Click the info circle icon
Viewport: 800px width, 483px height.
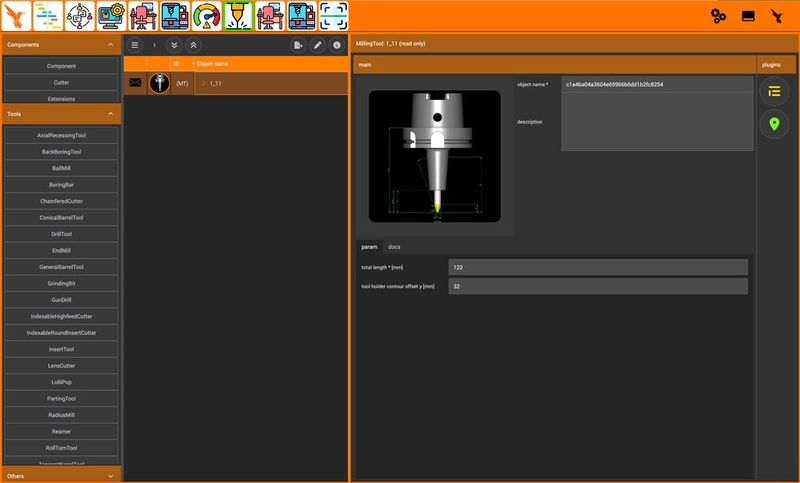pos(337,45)
